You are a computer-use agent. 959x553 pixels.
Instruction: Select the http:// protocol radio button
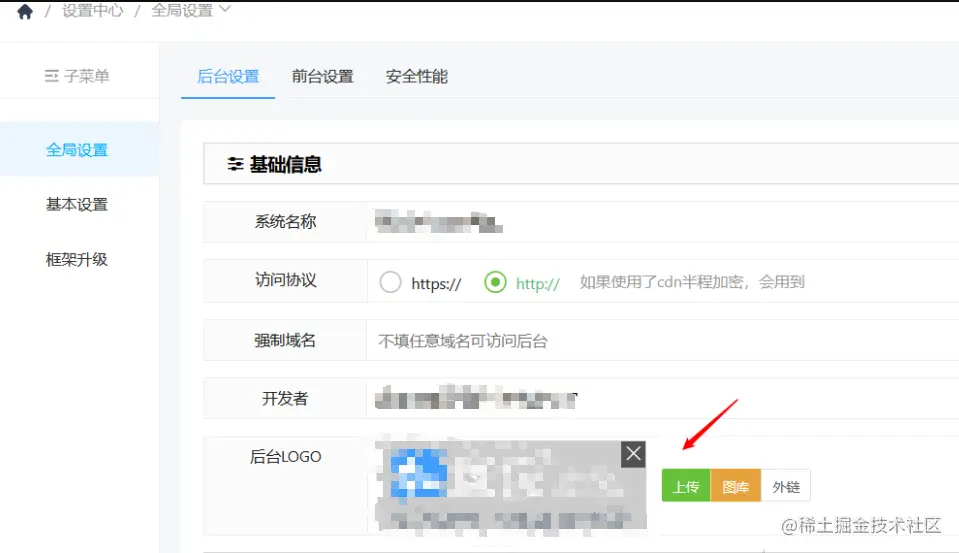point(495,282)
